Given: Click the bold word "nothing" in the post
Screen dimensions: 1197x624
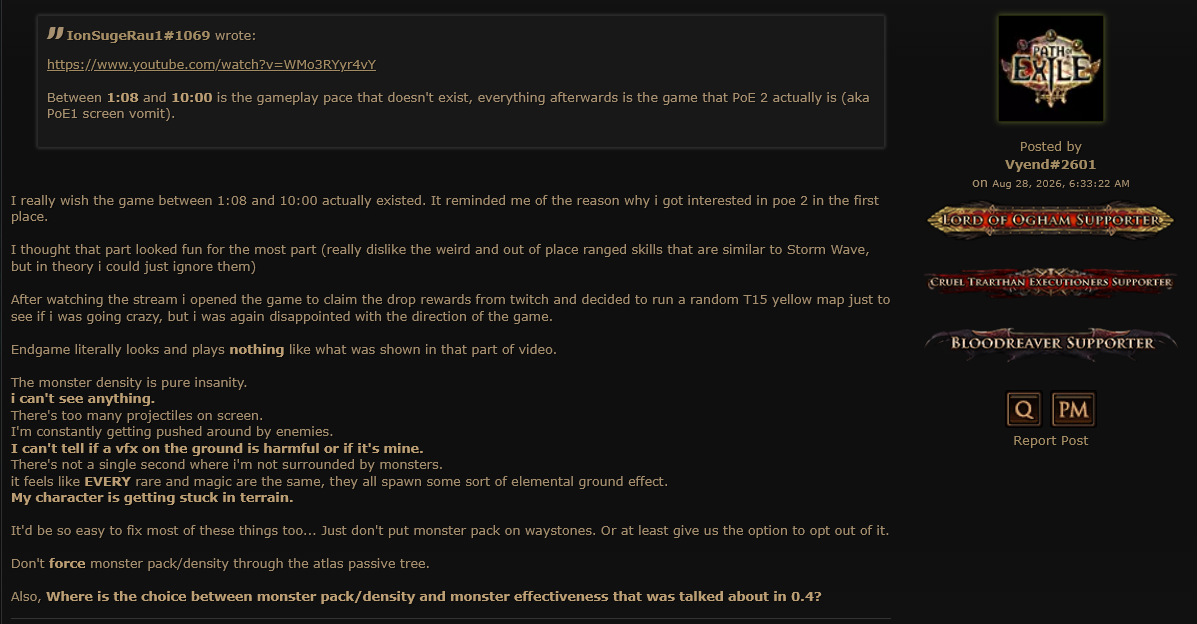Looking at the screenshot, I should tap(256, 350).
